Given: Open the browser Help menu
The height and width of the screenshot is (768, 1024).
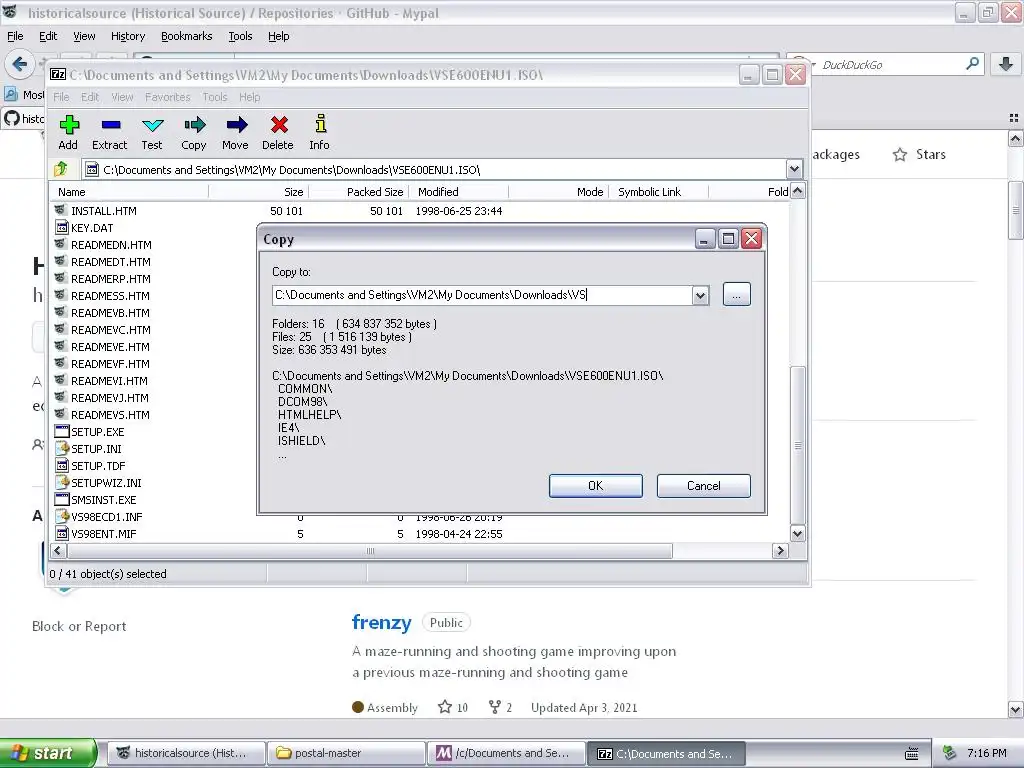Looking at the screenshot, I should tap(278, 36).
